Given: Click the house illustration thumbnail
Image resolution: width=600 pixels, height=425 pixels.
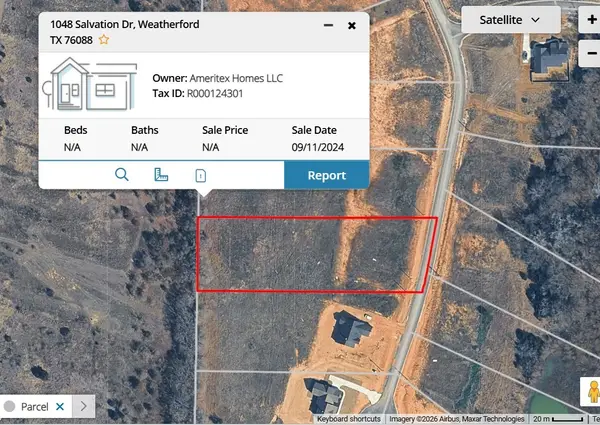Looking at the screenshot, I should click(90, 84).
